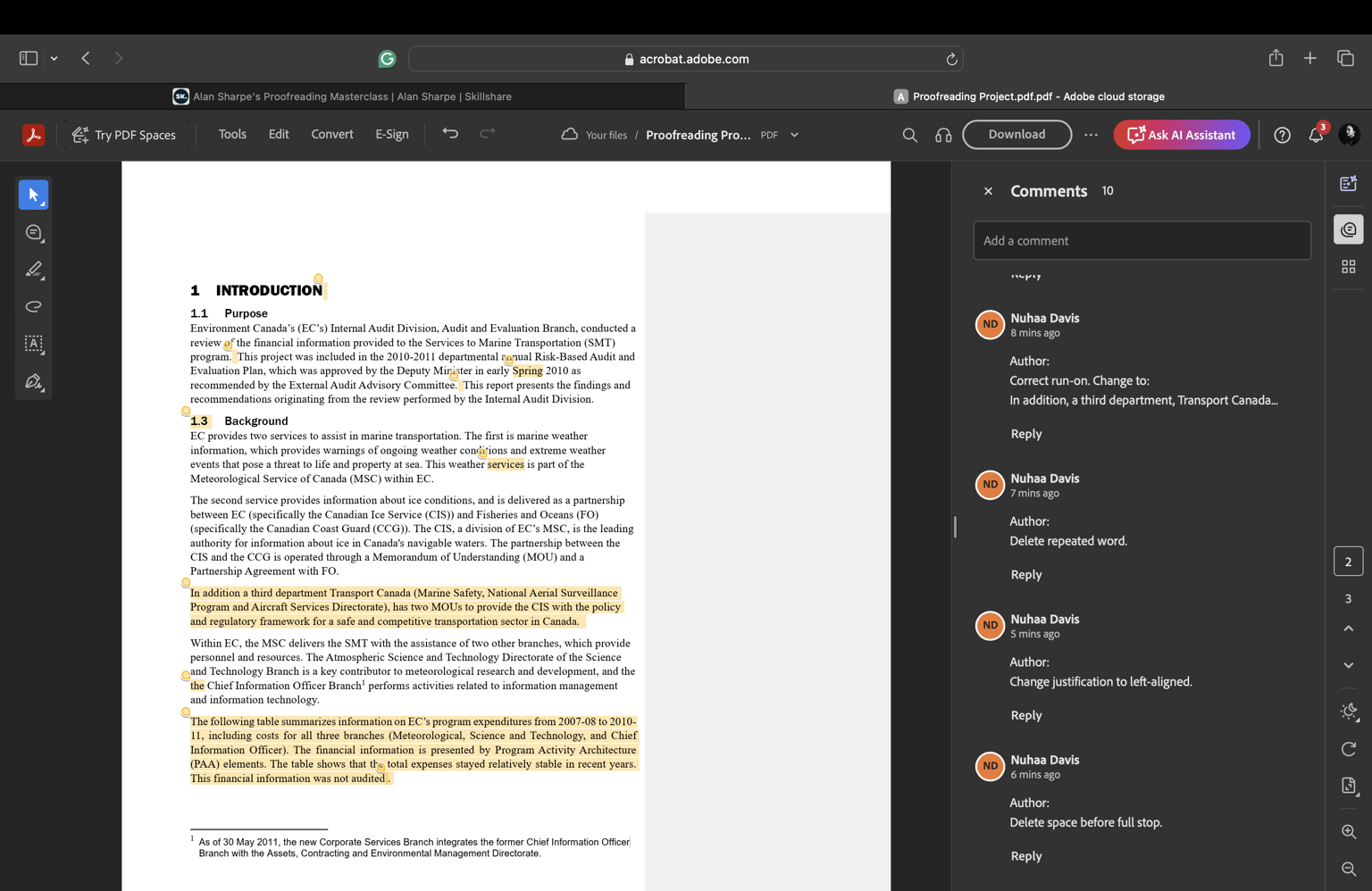This screenshot has height=891, width=1372.
Task: Click the Download button
Action: [1016, 135]
